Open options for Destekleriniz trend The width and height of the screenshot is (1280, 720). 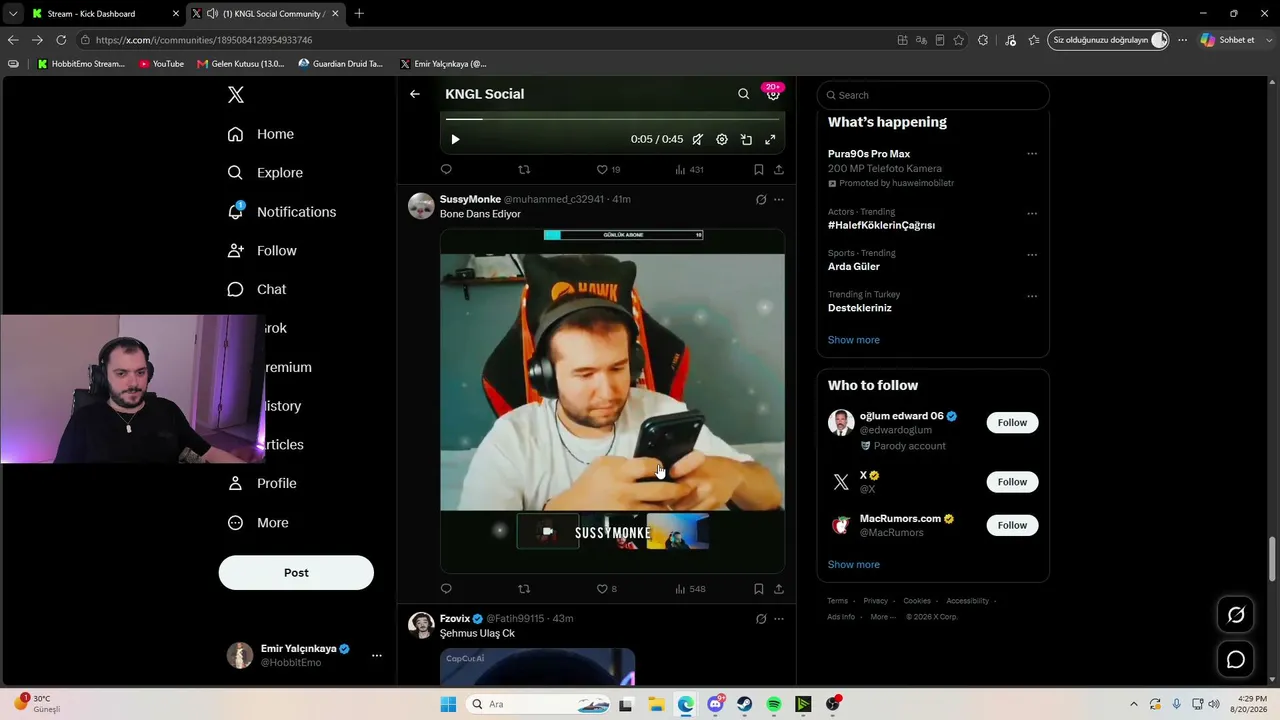pyautogui.click(x=1032, y=296)
